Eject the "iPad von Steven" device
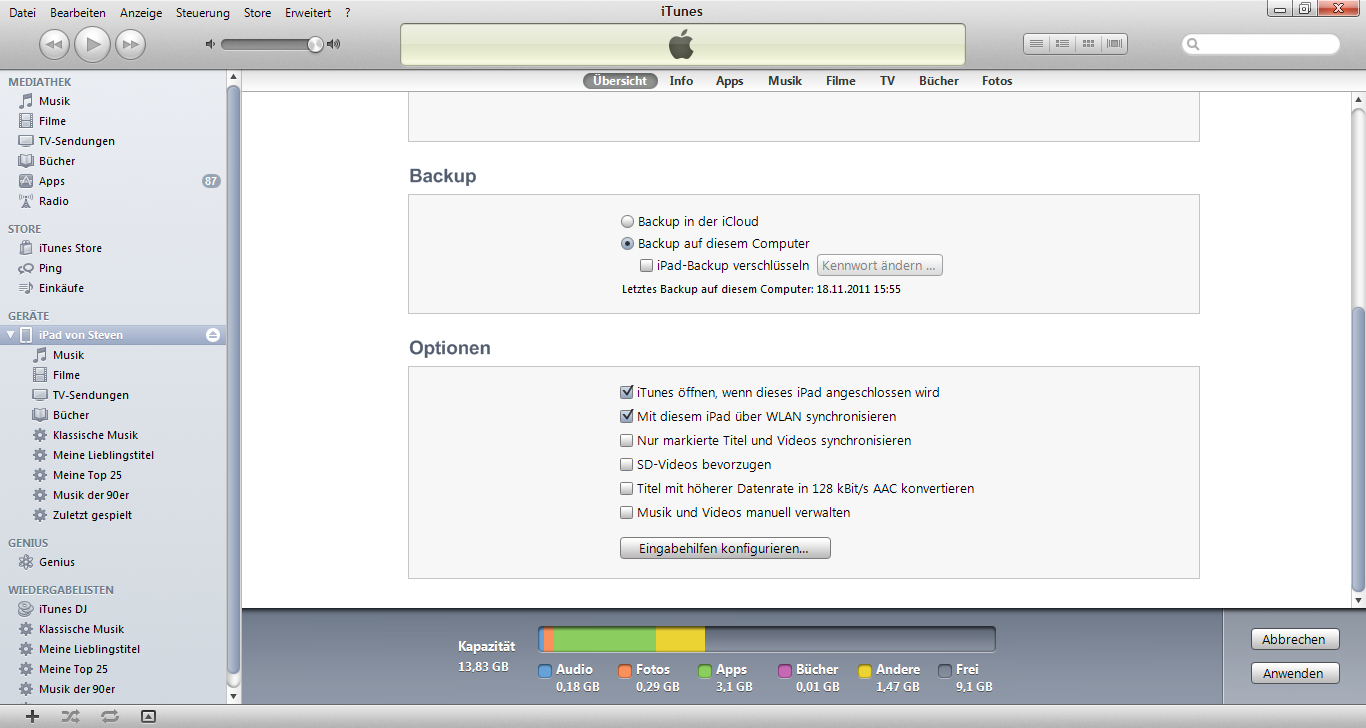 click(x=213, y=335)
